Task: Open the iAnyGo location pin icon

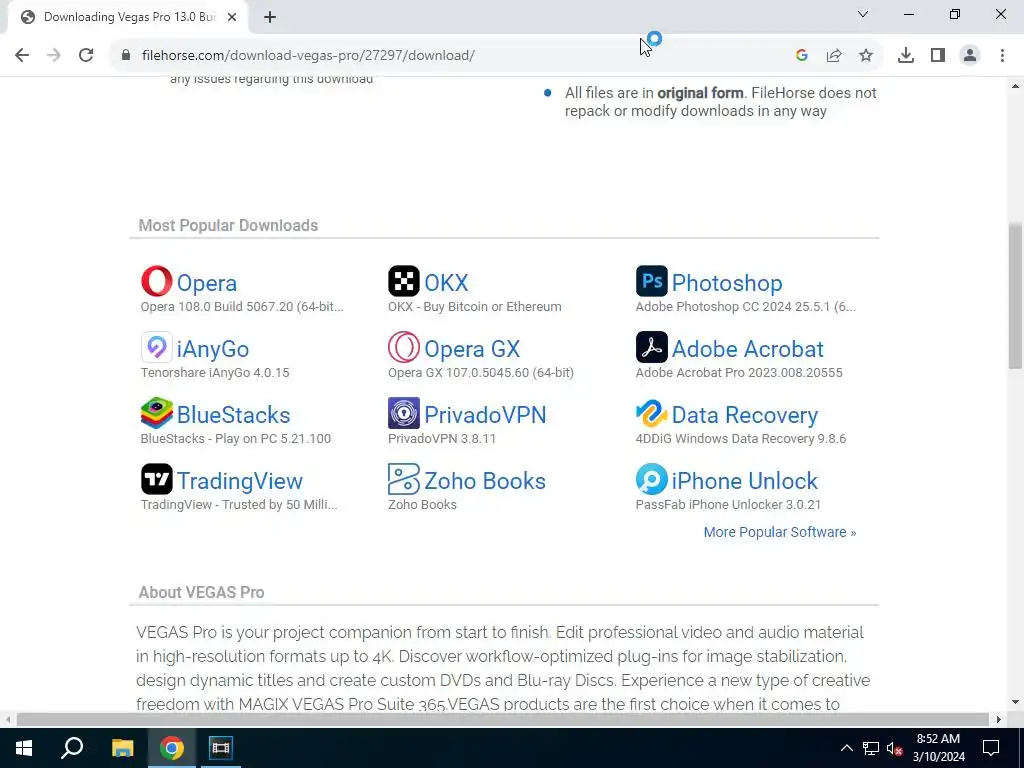Action: click(157, 347)
